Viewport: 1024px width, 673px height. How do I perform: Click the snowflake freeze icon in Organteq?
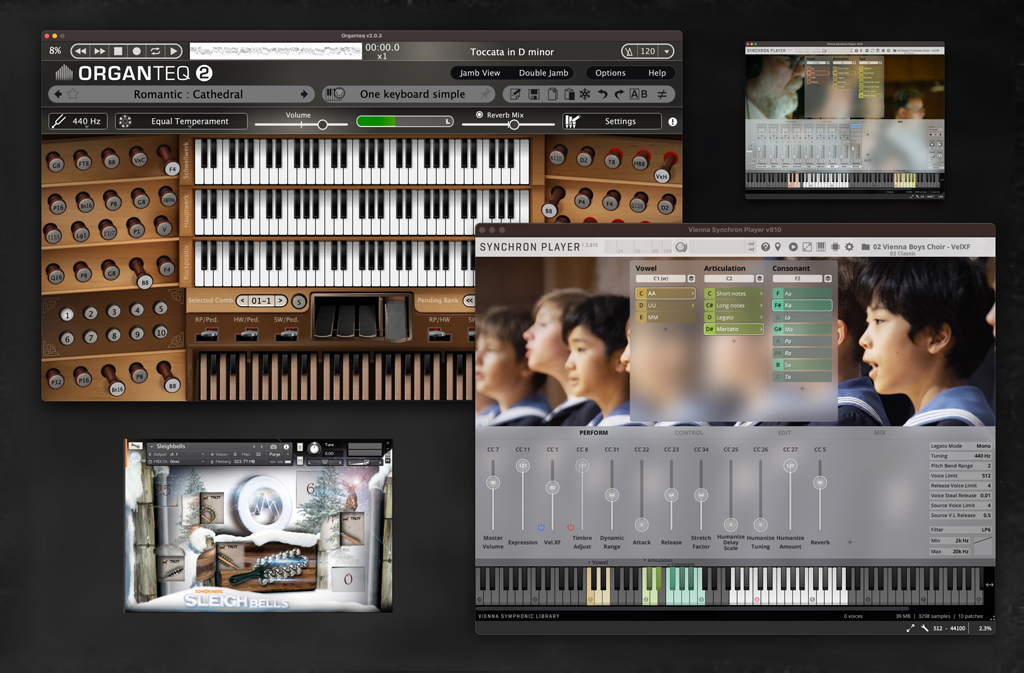coord(585,94)
